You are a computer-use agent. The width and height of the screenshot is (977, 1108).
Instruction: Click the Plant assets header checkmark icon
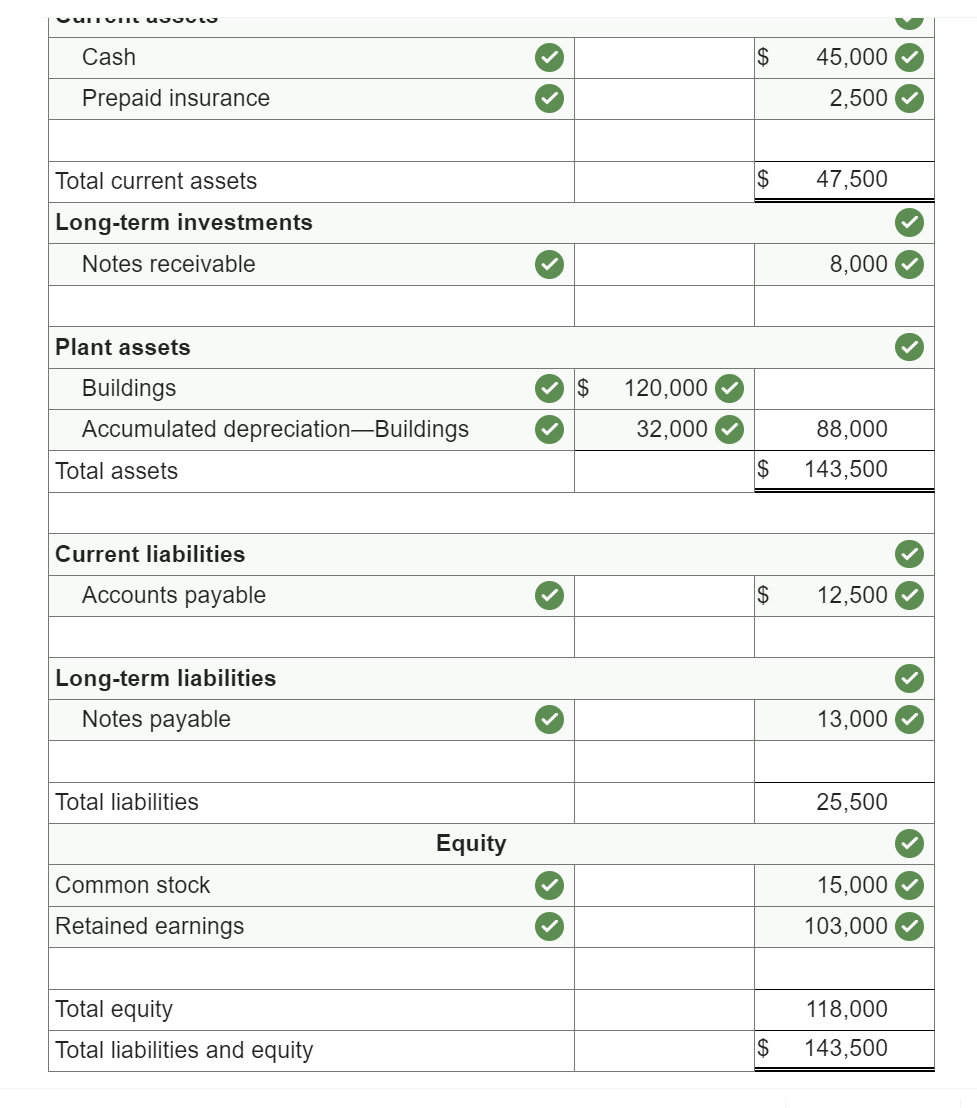click(909, 347)
